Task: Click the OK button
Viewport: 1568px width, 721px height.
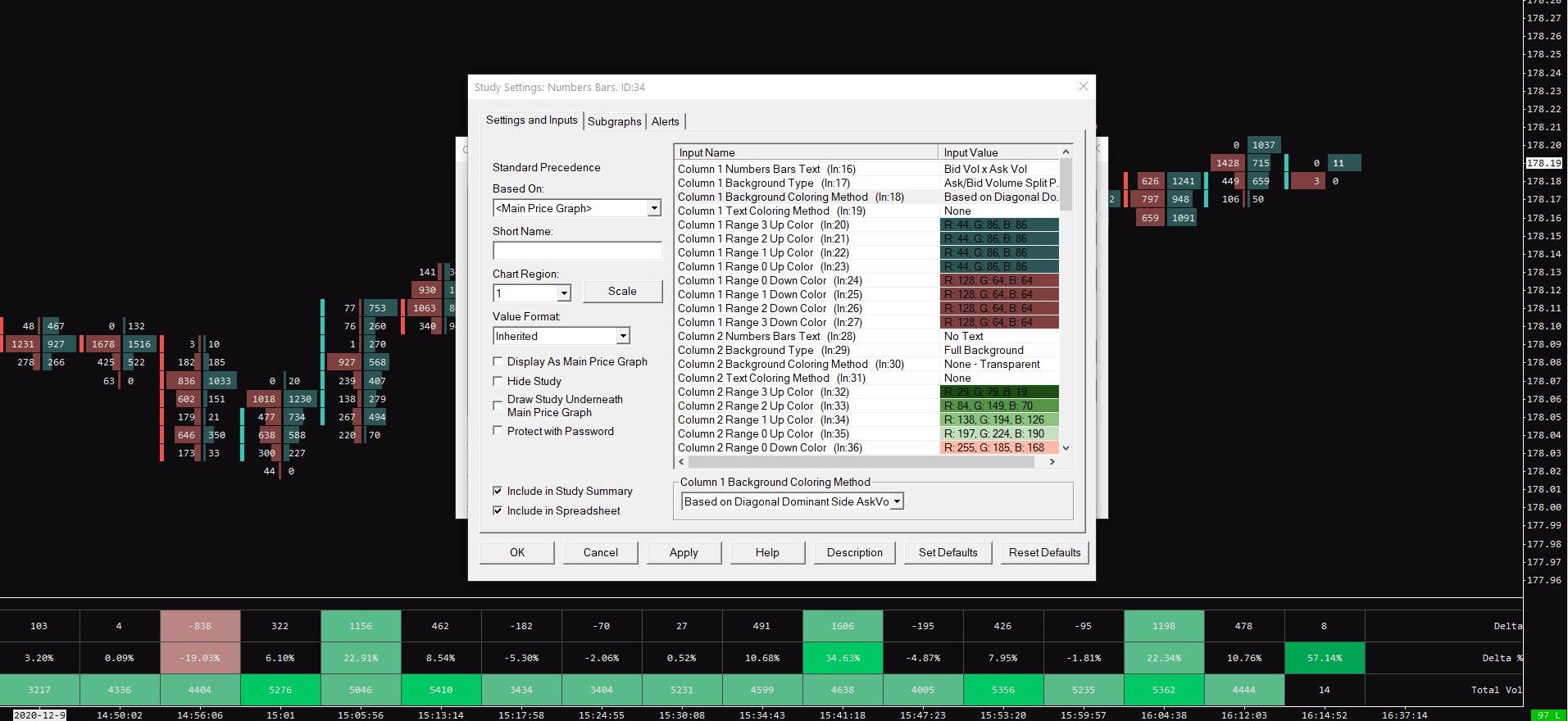Action: [x=517, y=552]
